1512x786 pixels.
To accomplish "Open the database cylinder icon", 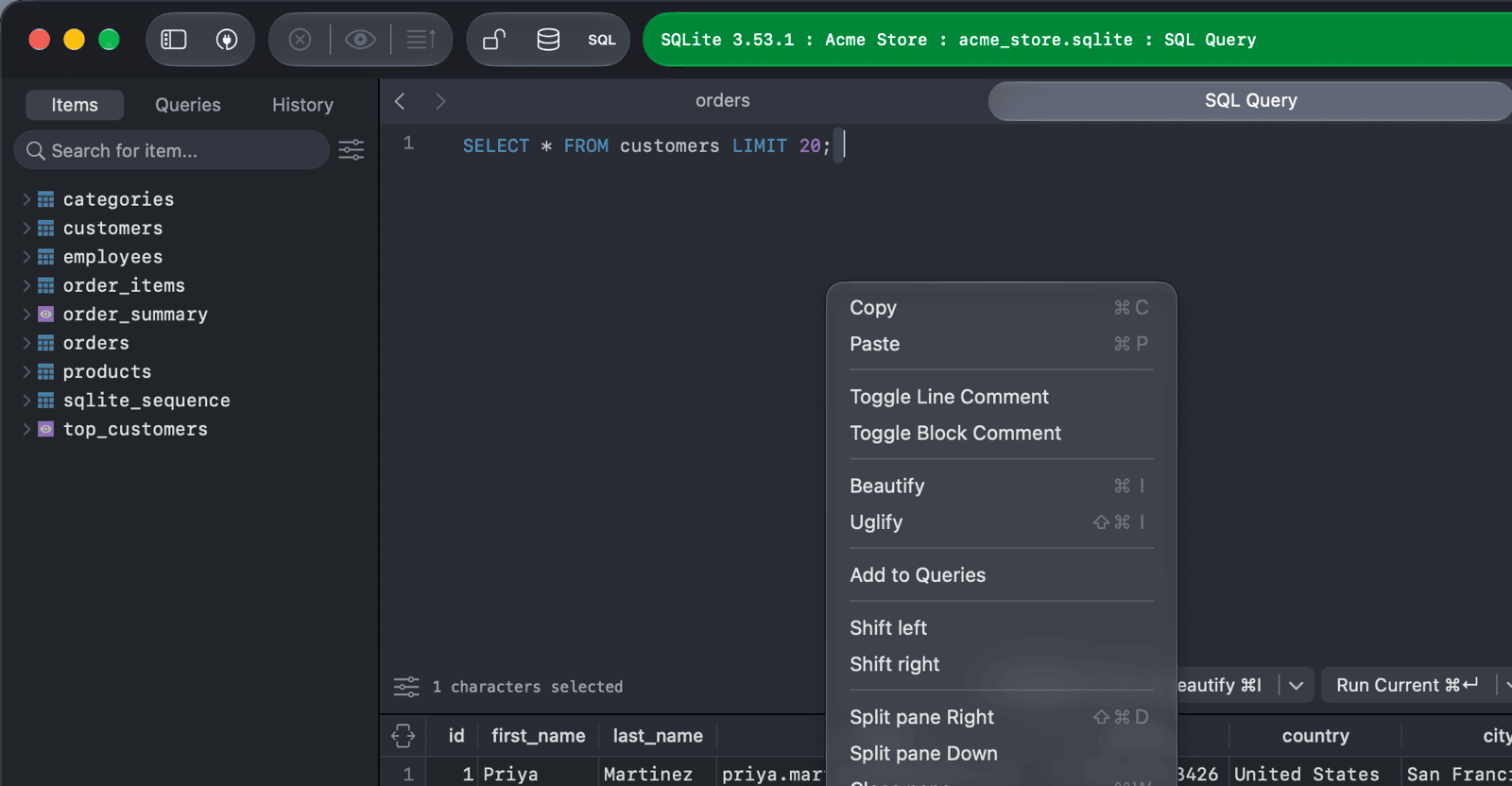I will tap(548, 40).
